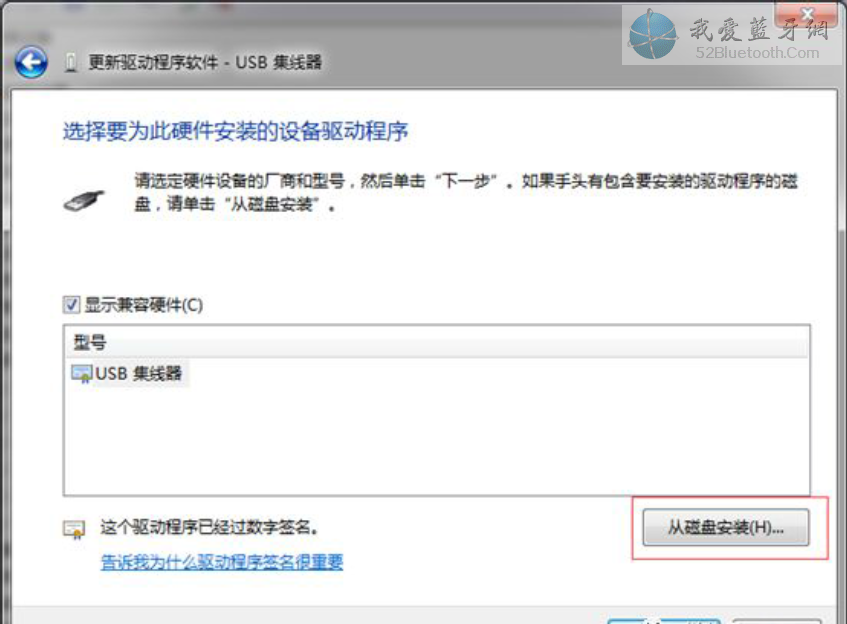Click empty area of the model list
847x624 pixels.
tap(435, 440)
